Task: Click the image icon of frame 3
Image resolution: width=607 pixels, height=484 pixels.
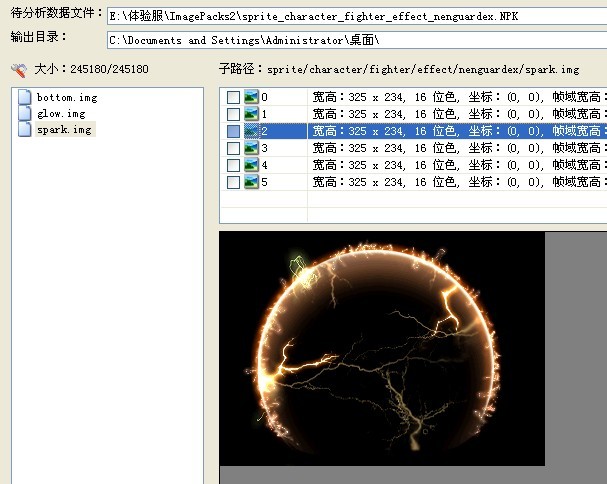Action: tap(251, 148)
